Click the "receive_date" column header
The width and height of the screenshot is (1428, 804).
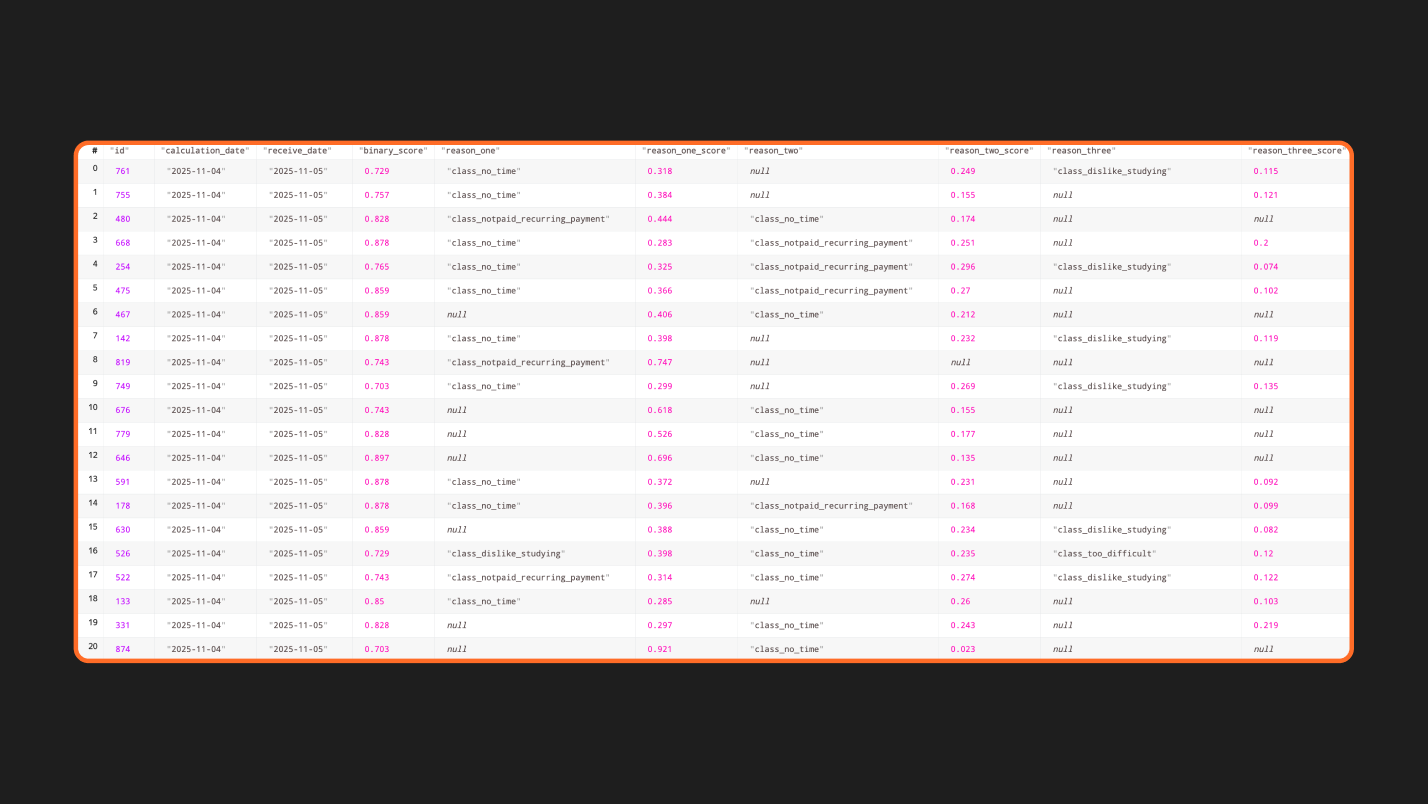pos(298,151)
